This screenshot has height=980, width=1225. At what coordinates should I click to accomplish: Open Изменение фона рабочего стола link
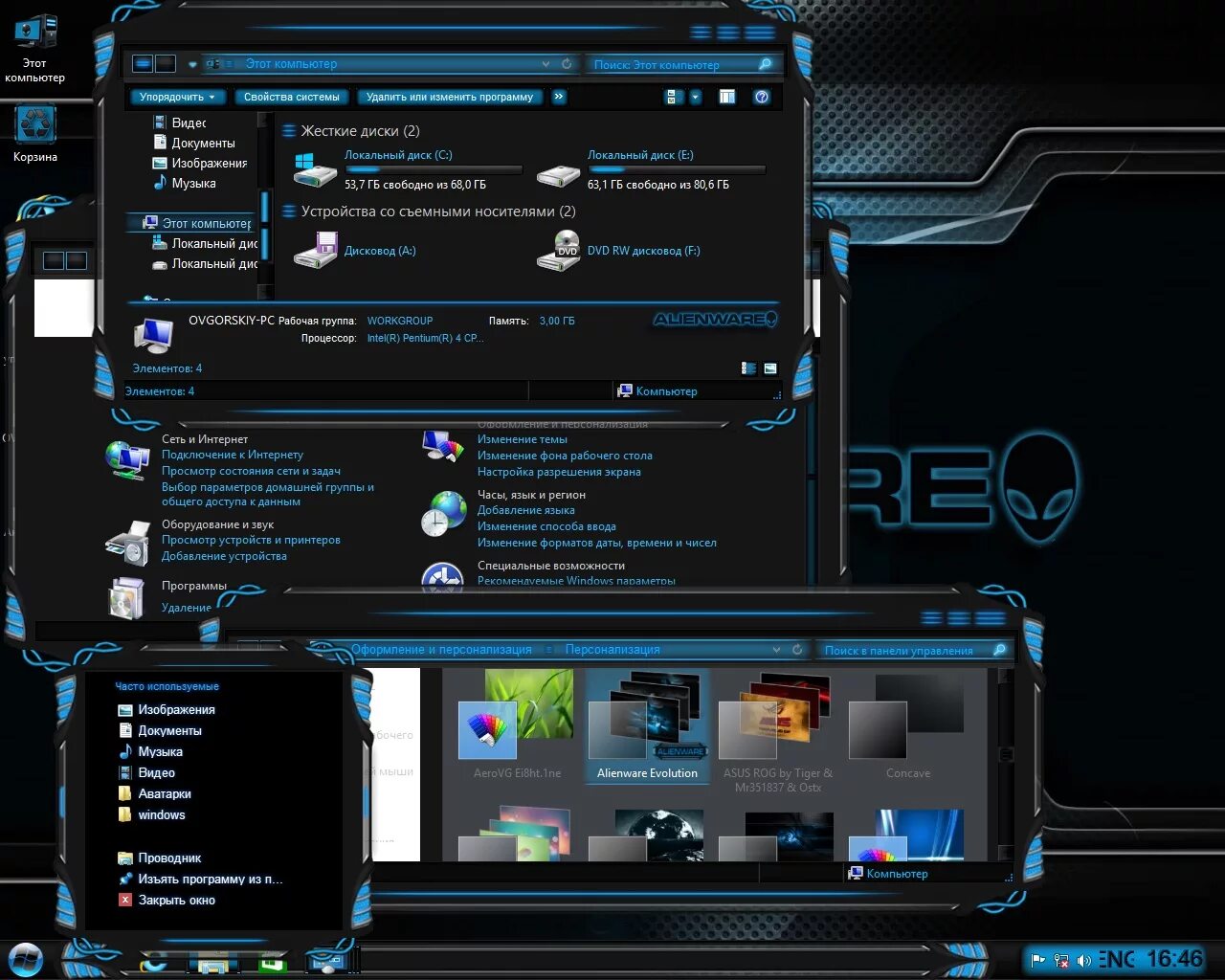(x=565, y=456)
